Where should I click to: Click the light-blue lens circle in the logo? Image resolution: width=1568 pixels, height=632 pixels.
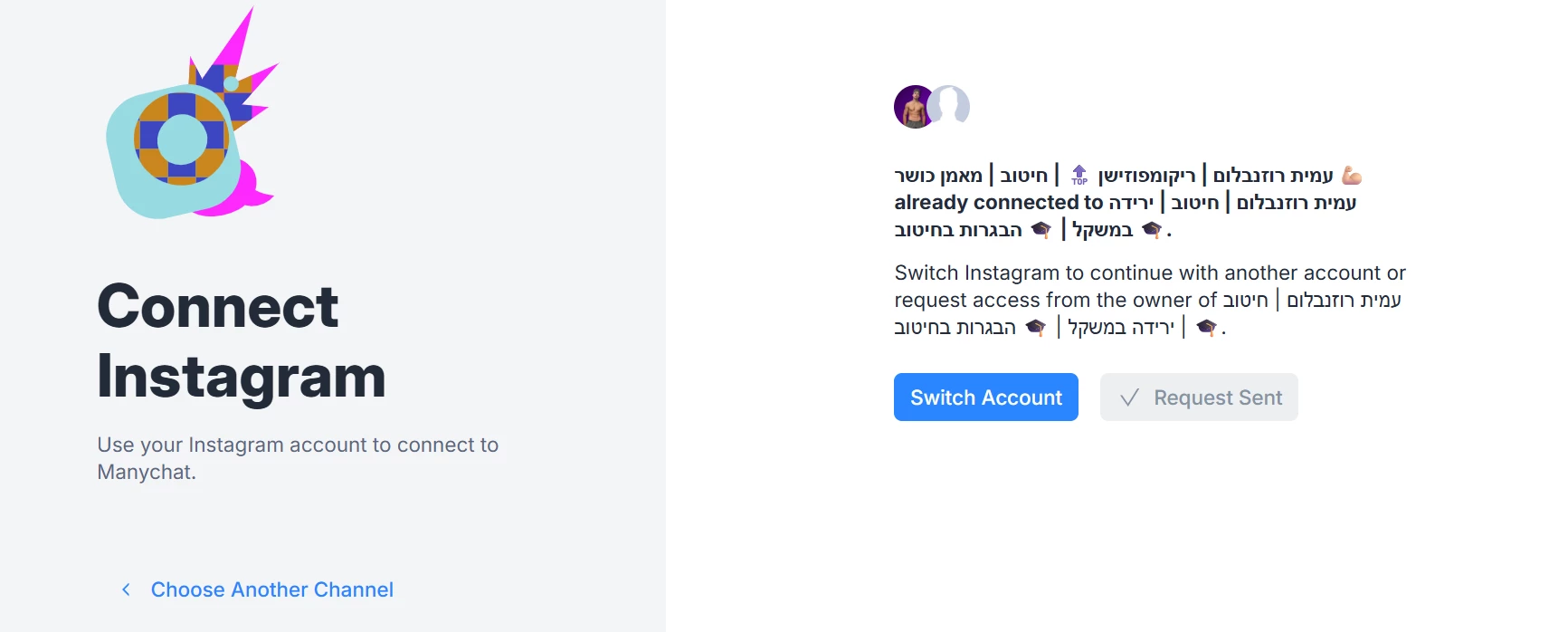pos(182,139)
